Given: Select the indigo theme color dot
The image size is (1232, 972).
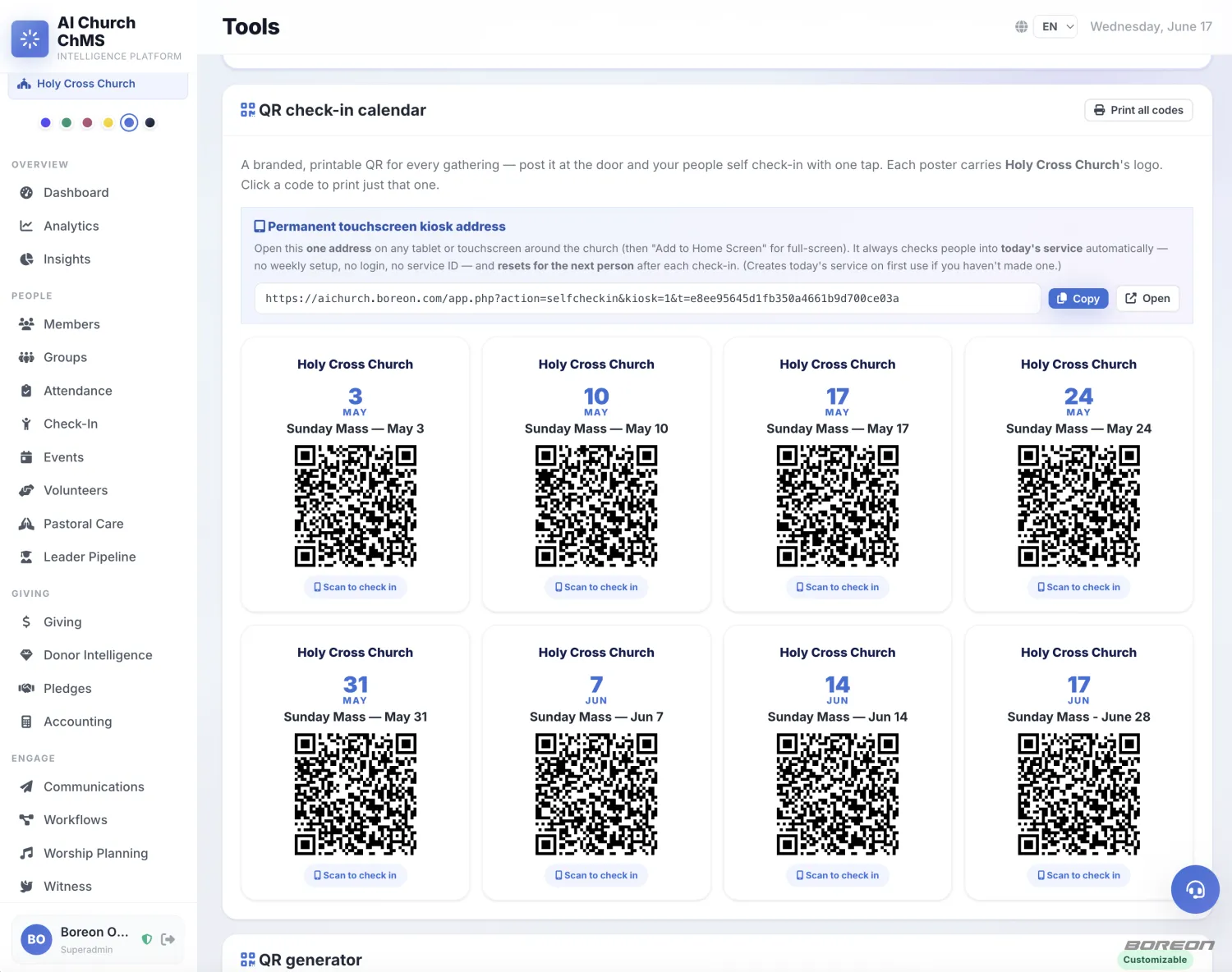Looking at the screenshot, I should [x=45, y=122].
